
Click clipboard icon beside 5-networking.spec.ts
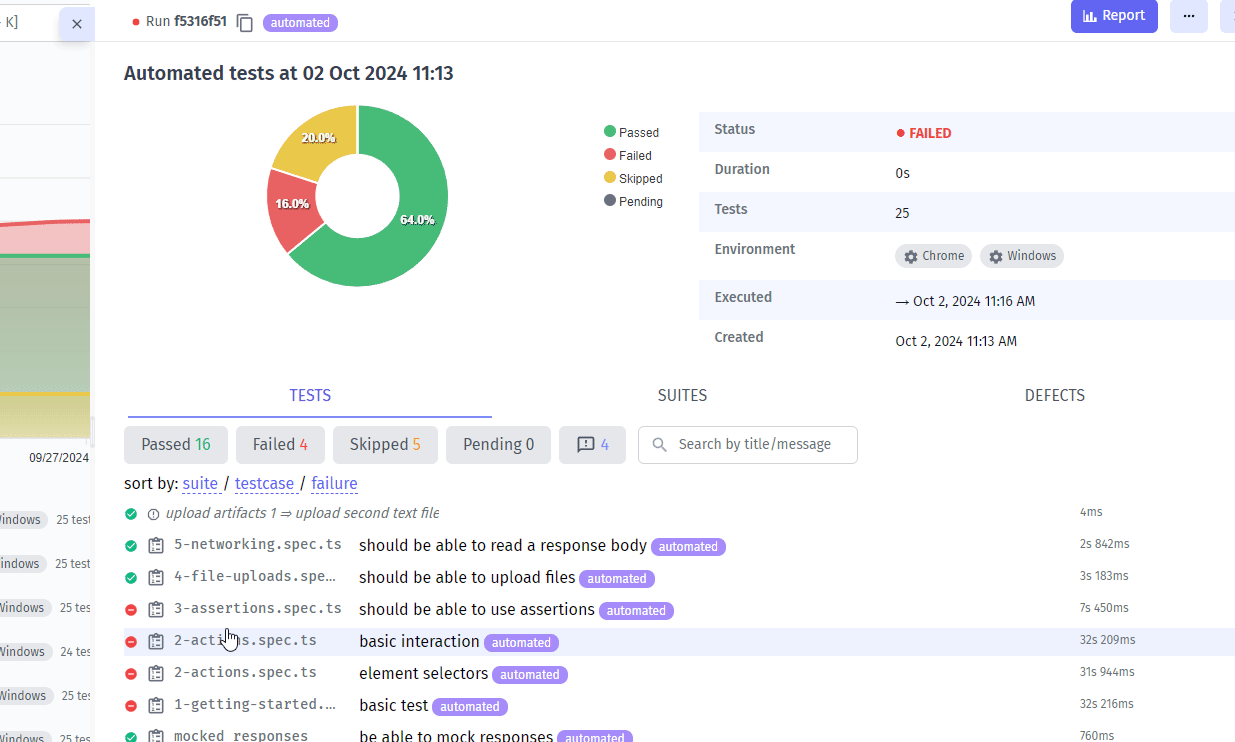tap(156, 546)
